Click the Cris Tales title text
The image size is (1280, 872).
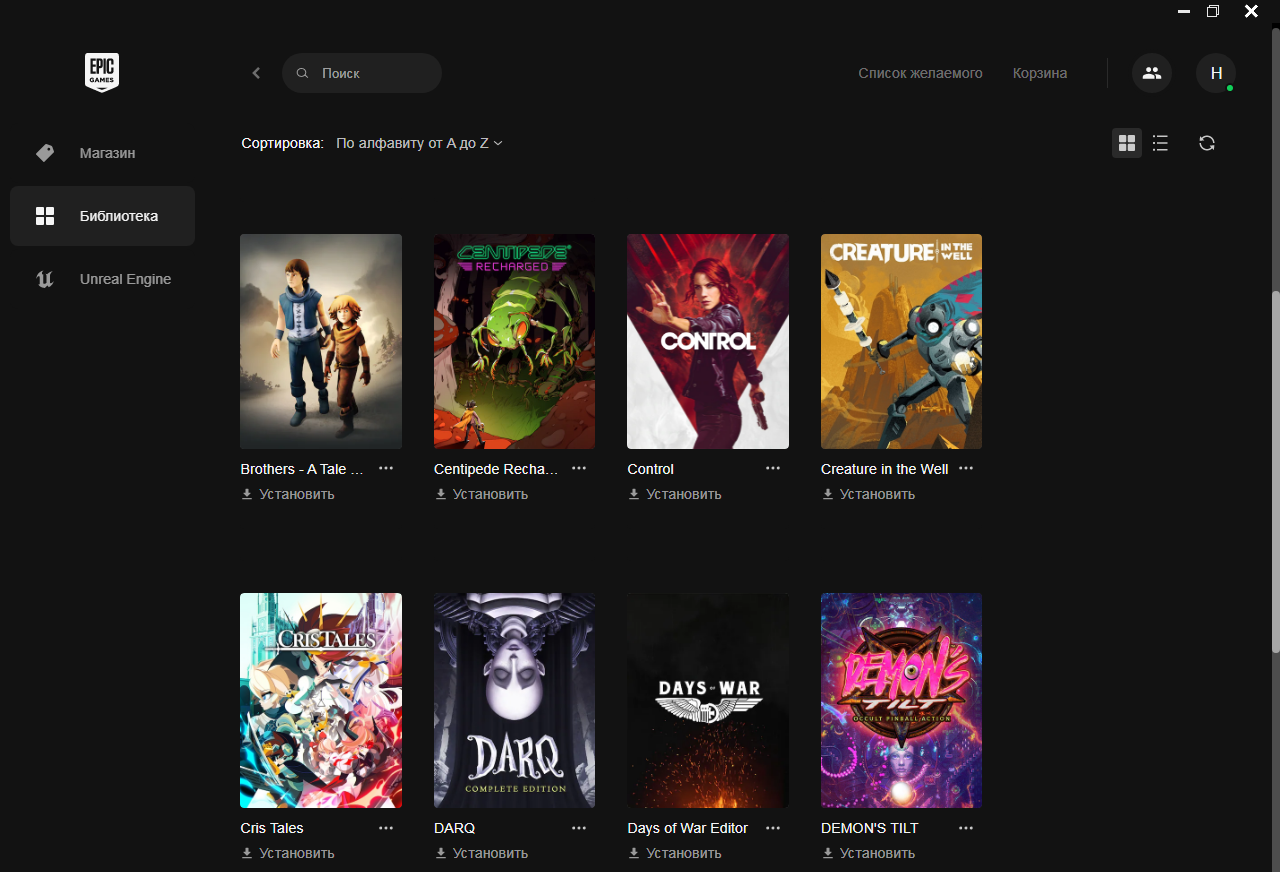[272, 828]
